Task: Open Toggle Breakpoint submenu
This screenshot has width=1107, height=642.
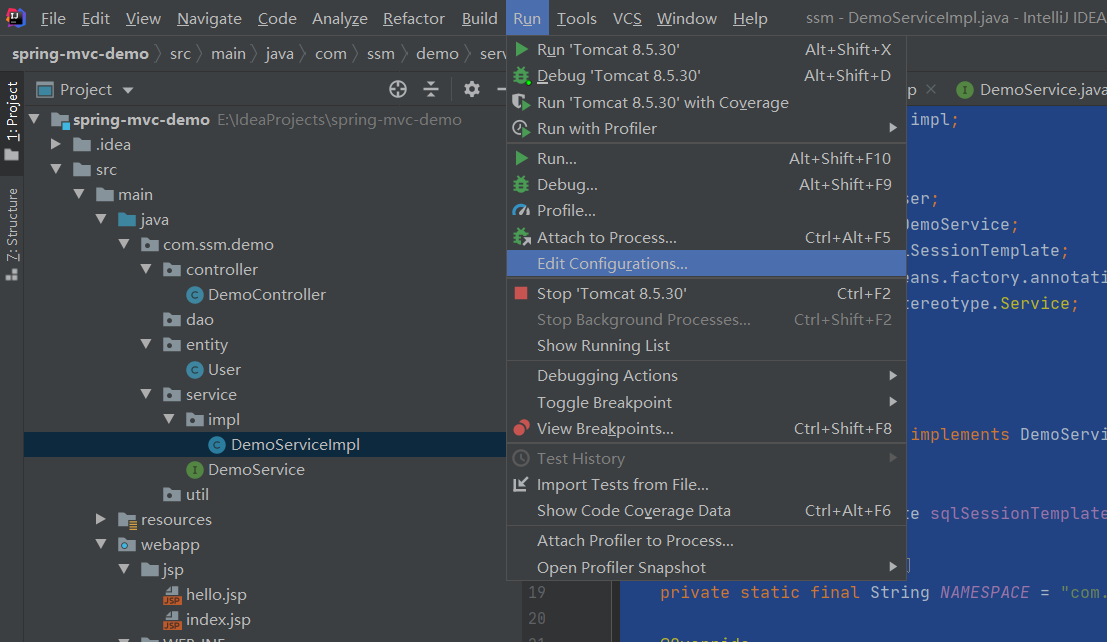Action: point(706,403)
